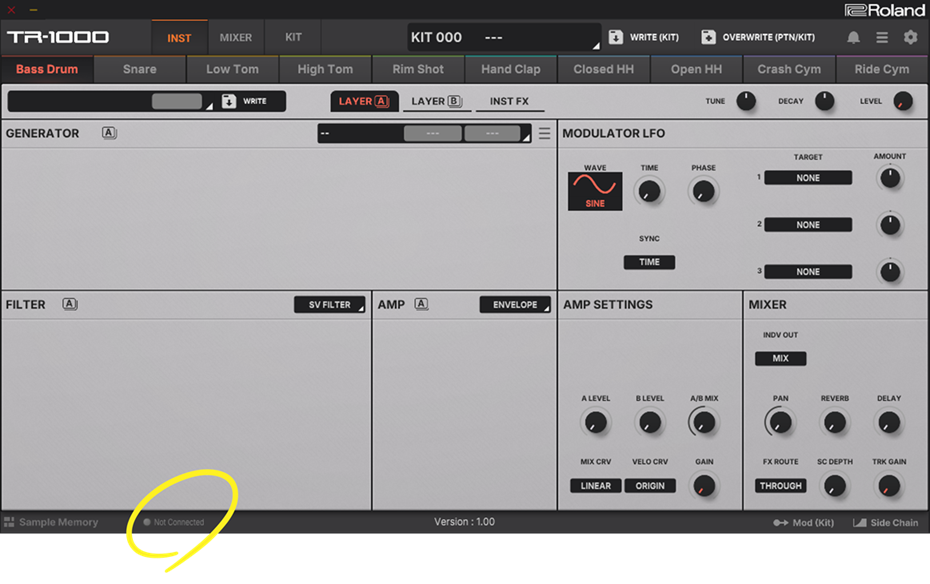Open the SV FILTER type dropdown
The image size is (930, 584).
330,305
